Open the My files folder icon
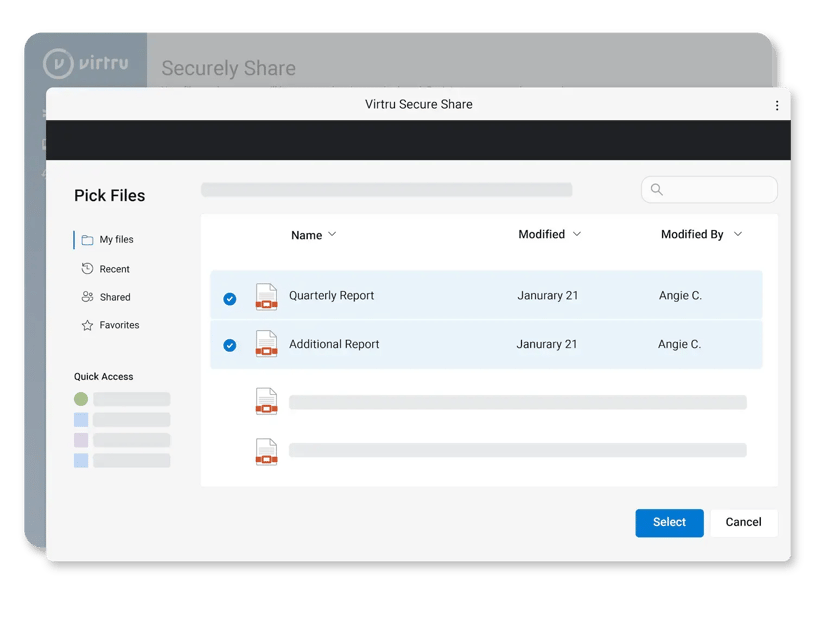Screen dimensions: 814x629 point(90,239)
